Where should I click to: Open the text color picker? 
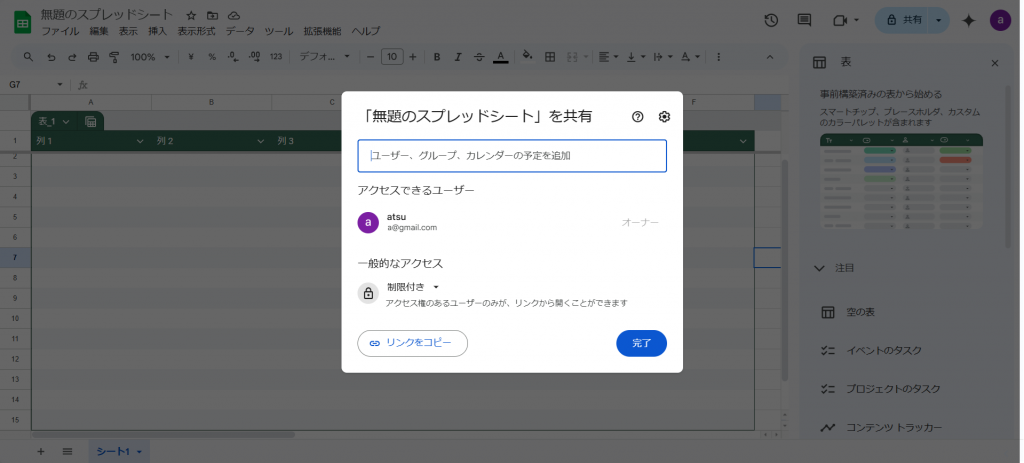(x=500, y=56)
